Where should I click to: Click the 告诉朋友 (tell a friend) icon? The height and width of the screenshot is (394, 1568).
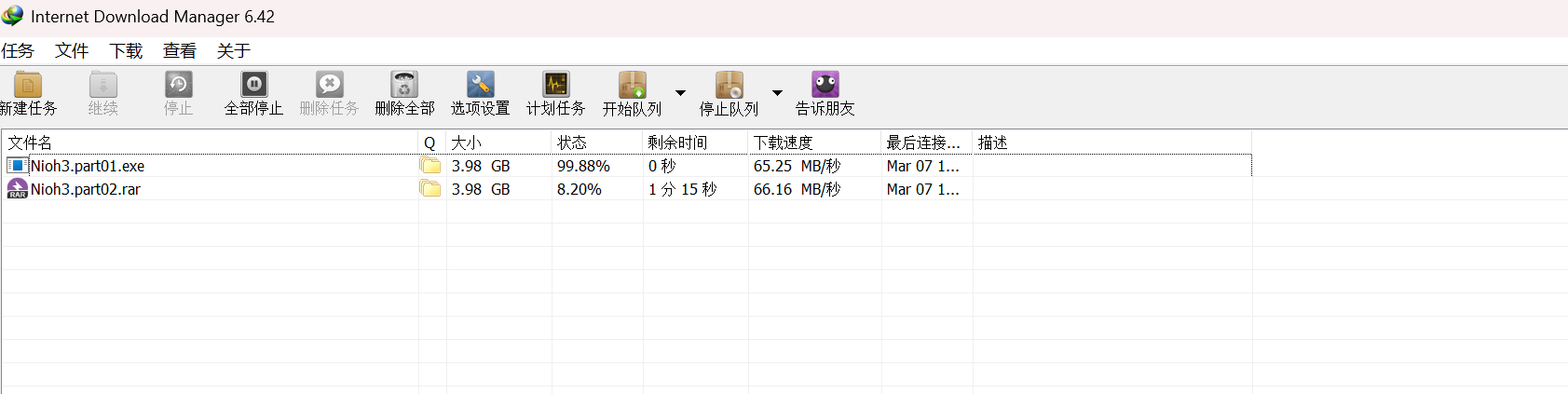(825, 85)
